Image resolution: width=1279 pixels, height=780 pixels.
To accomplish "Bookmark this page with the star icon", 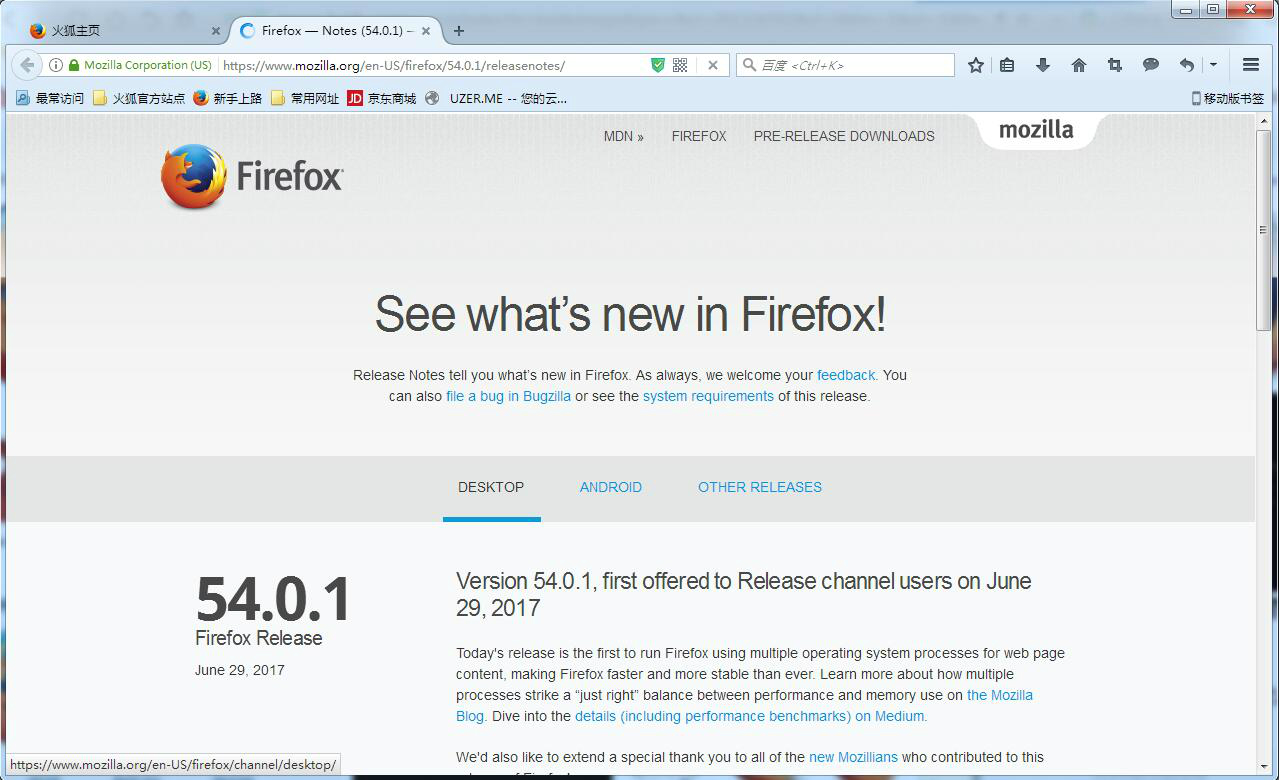I will [976, 65].
